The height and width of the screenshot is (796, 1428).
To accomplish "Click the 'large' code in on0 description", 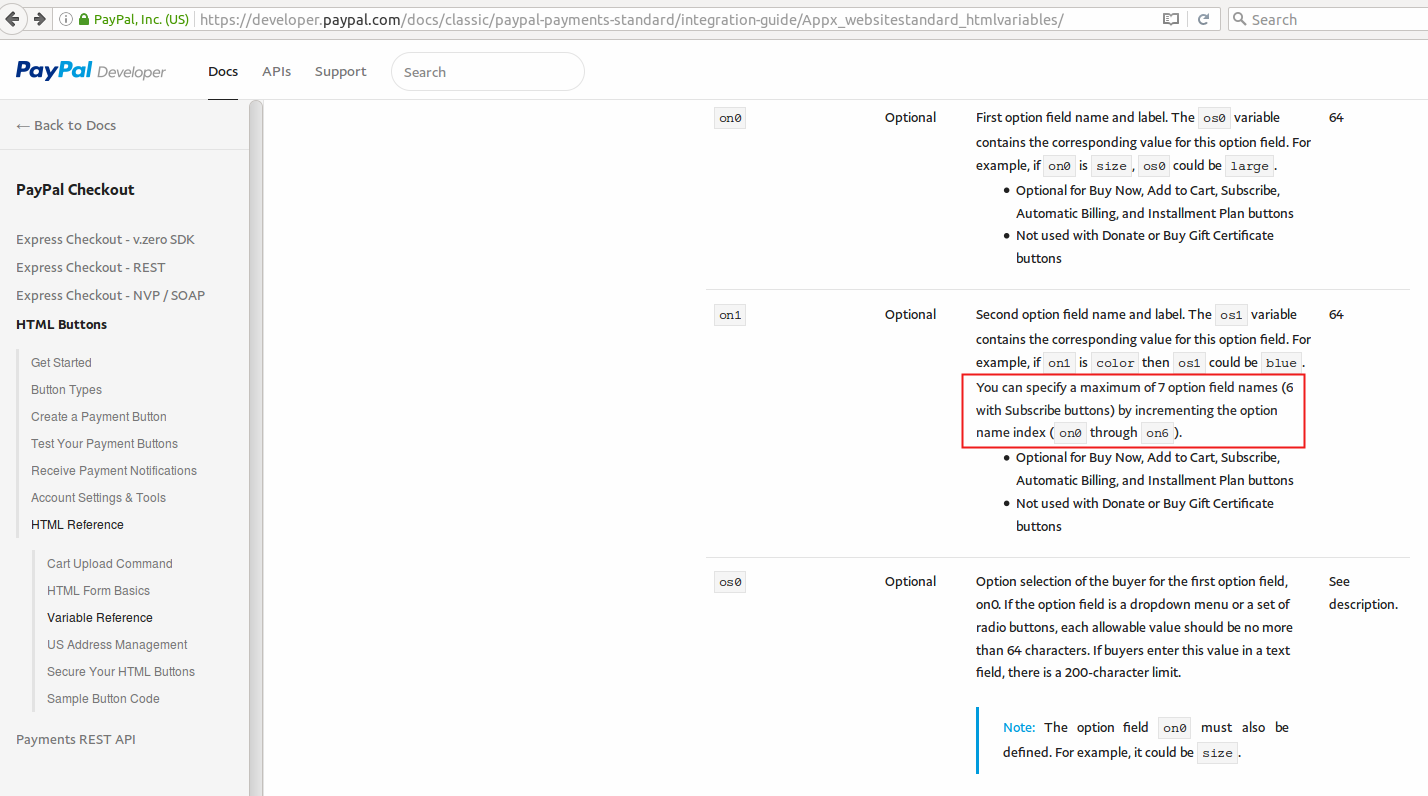I will tap(1249, 166).
